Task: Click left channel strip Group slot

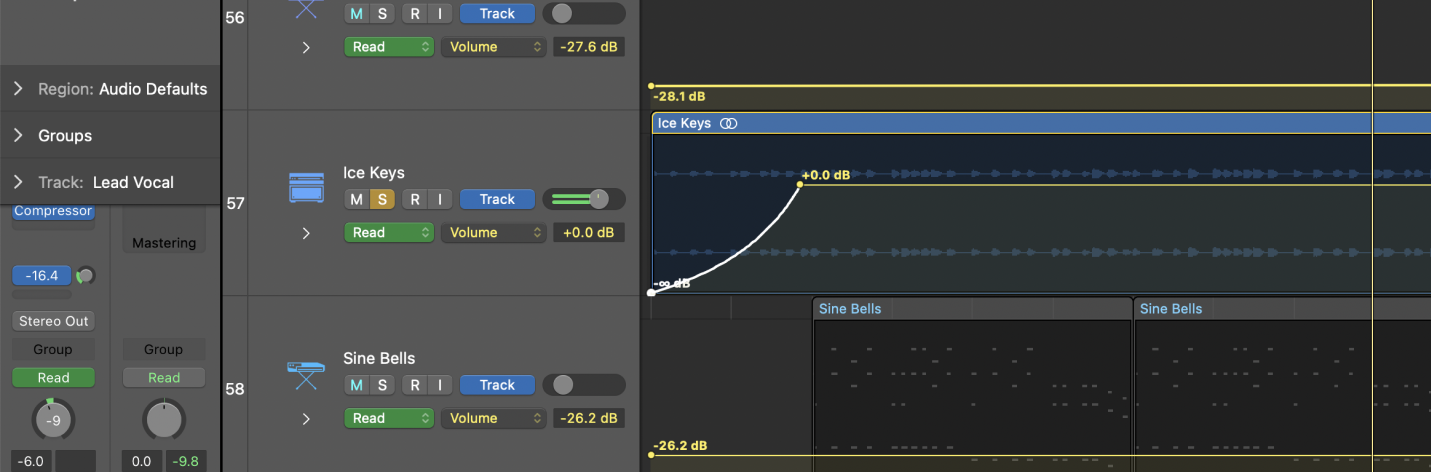Action: tap(53, 350)
